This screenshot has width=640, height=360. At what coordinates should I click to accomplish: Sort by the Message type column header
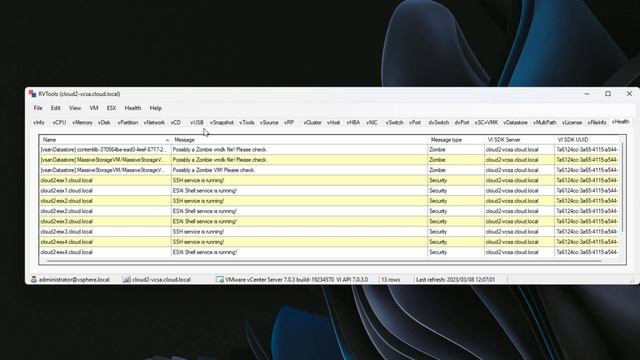pos(456,140)
